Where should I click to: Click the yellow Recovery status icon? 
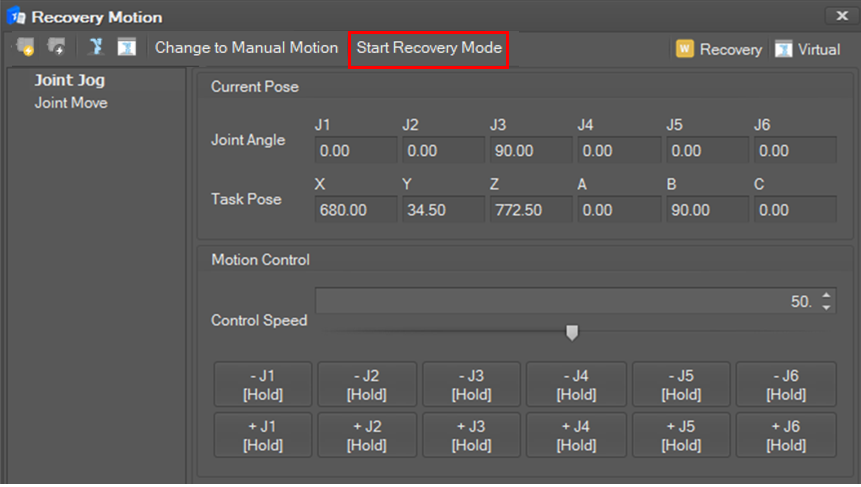(685, 49)
